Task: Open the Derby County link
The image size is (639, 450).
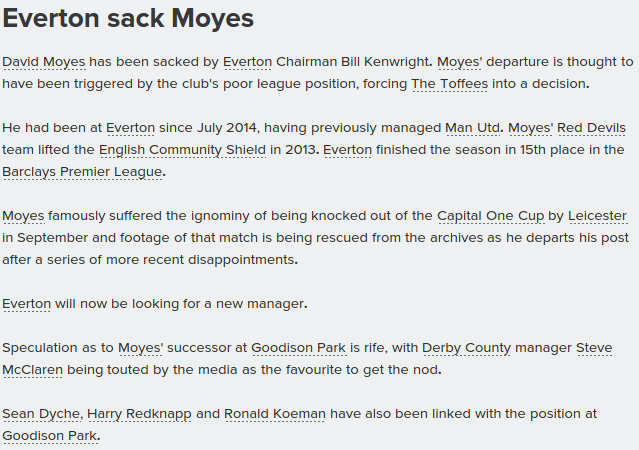Action: click(466, 348)
